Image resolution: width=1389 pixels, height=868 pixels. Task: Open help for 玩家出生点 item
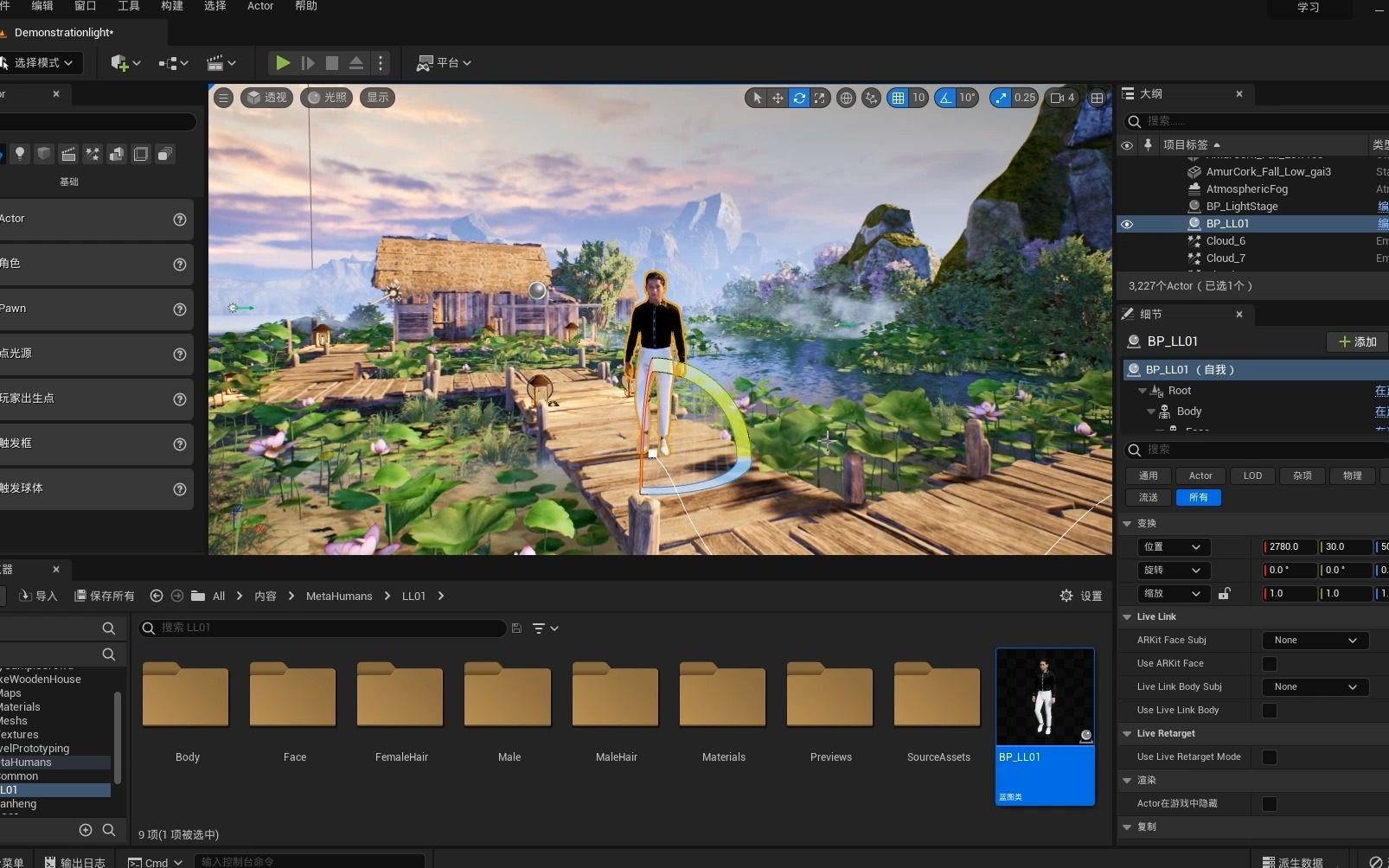180,399
